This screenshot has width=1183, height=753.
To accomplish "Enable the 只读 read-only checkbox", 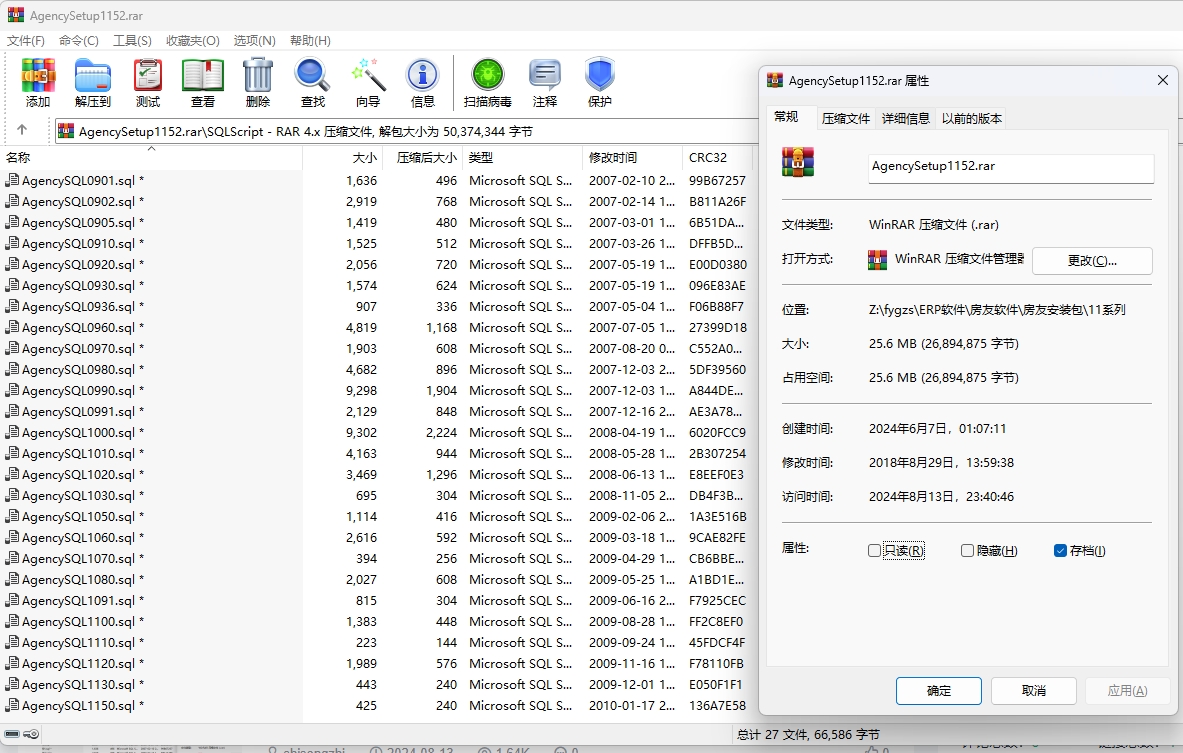I will coord(875,551).
